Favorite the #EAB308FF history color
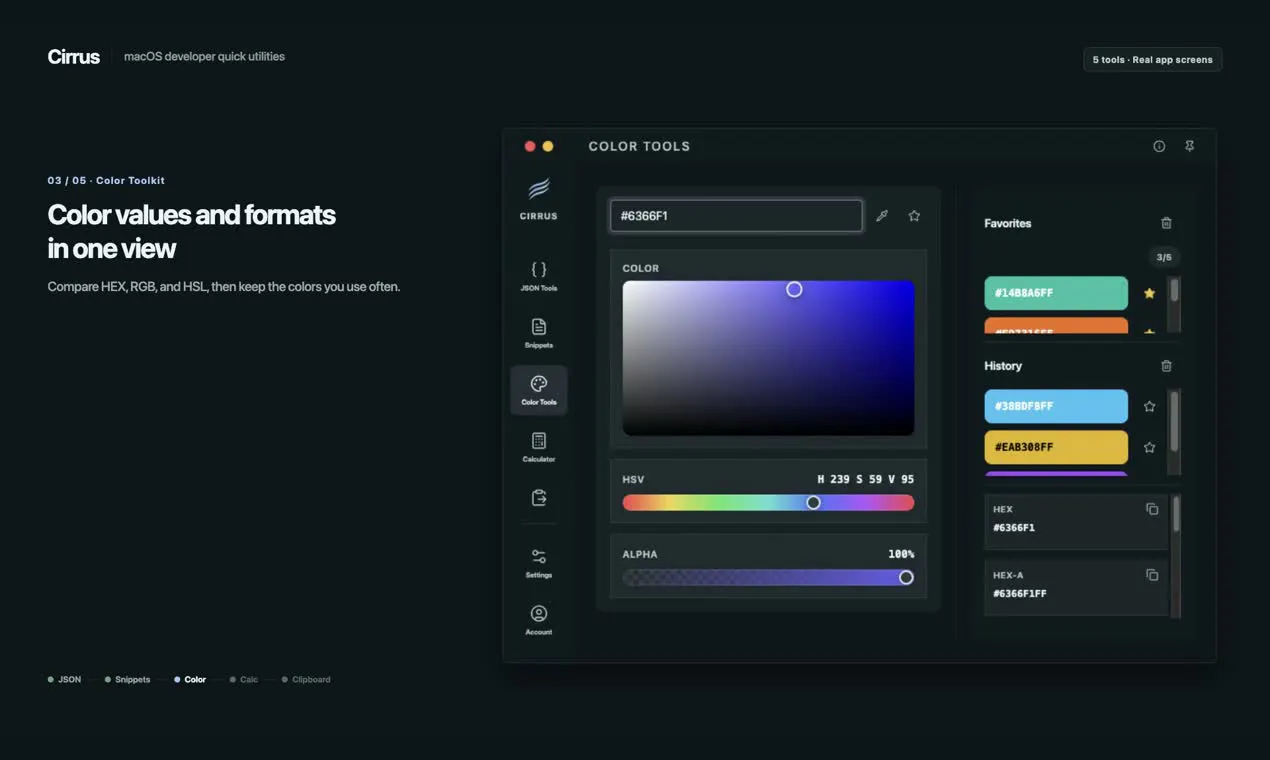This screenshot has height=760, width=1270. (1150, 447)
